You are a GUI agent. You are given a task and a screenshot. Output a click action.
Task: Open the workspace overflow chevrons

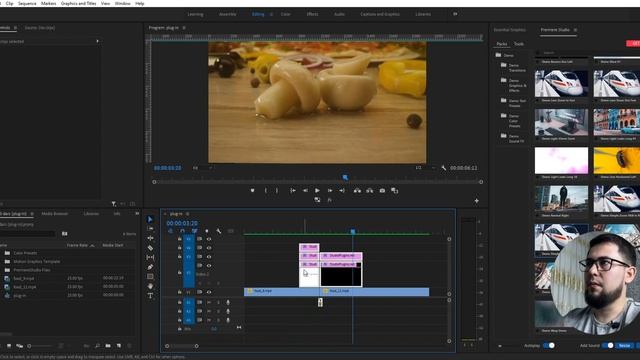point(455,14)
